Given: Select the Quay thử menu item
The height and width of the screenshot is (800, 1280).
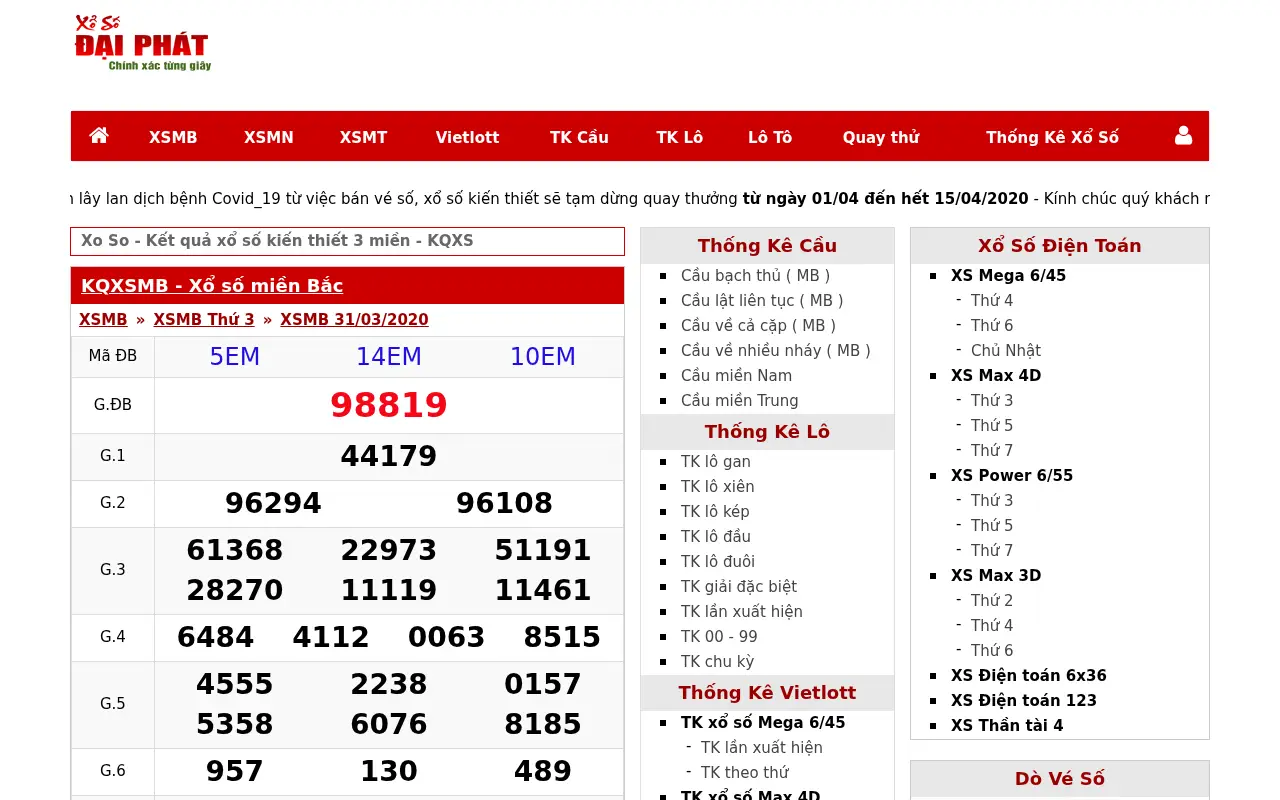Looking at the screenshot, I should (x=880, y=137).
